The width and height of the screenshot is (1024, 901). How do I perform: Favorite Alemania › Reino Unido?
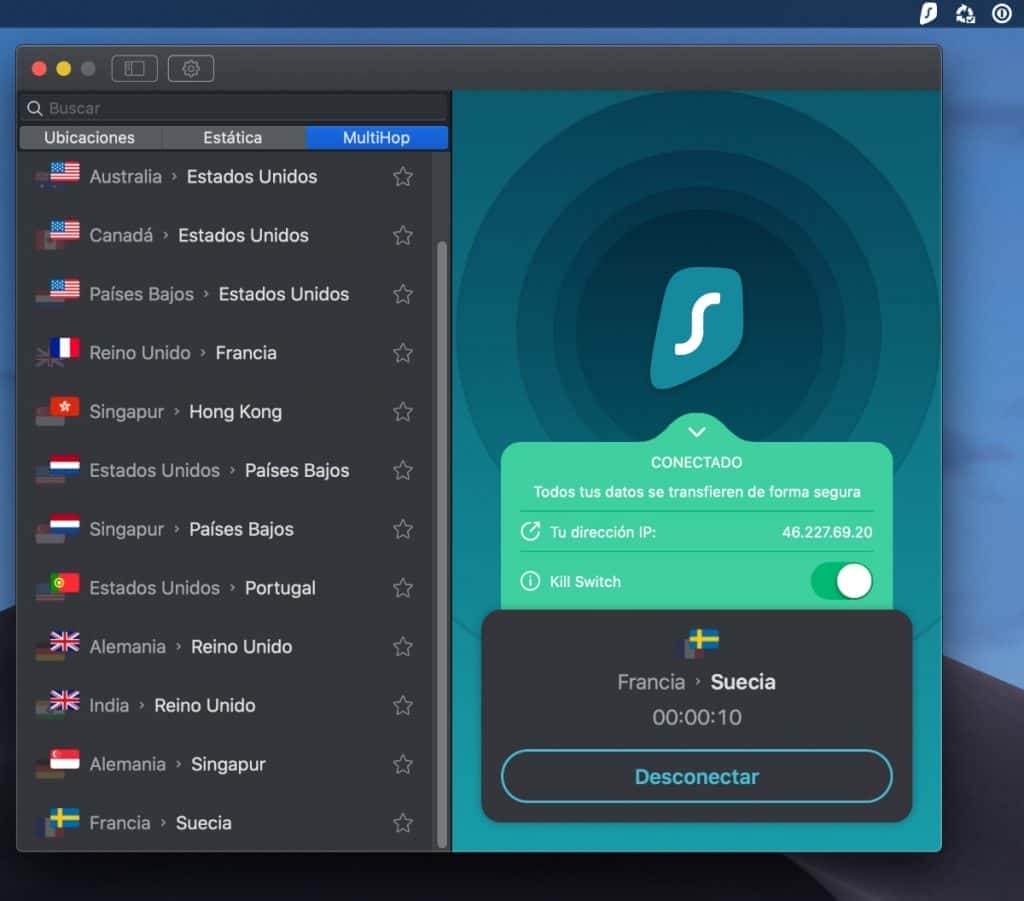(403, 646)
